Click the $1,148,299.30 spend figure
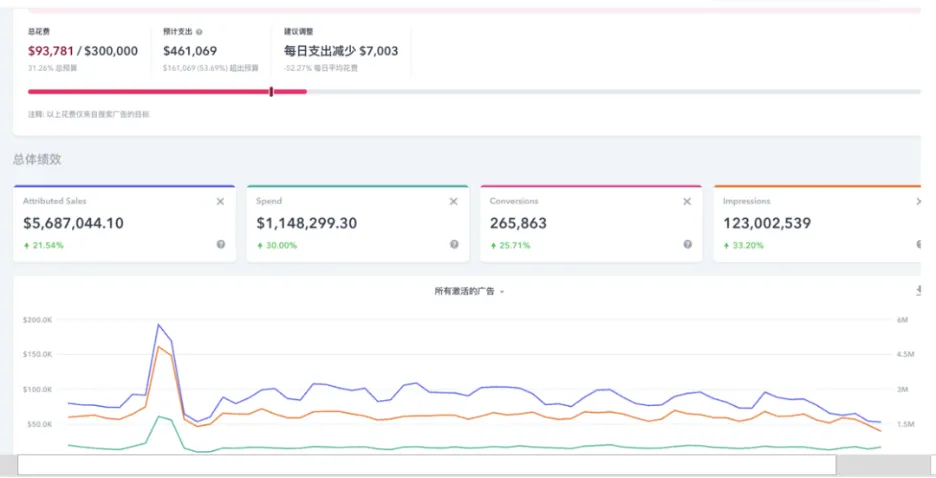 point(307,223)
